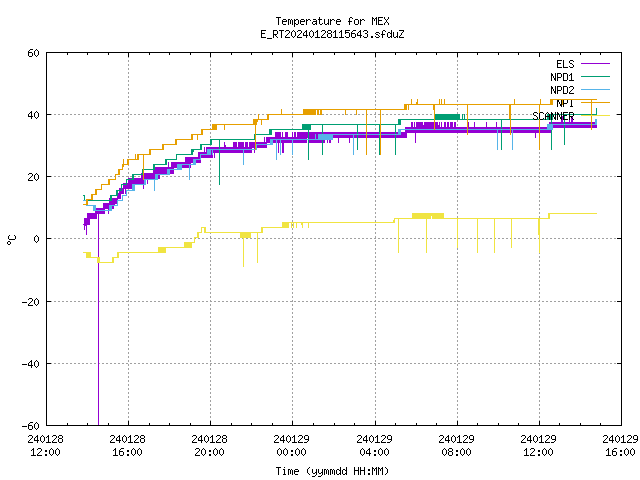The width and height of the screenshot is (640, 480).
Task: Click the y-axis label -60
Action: click(x=31, y=426)
